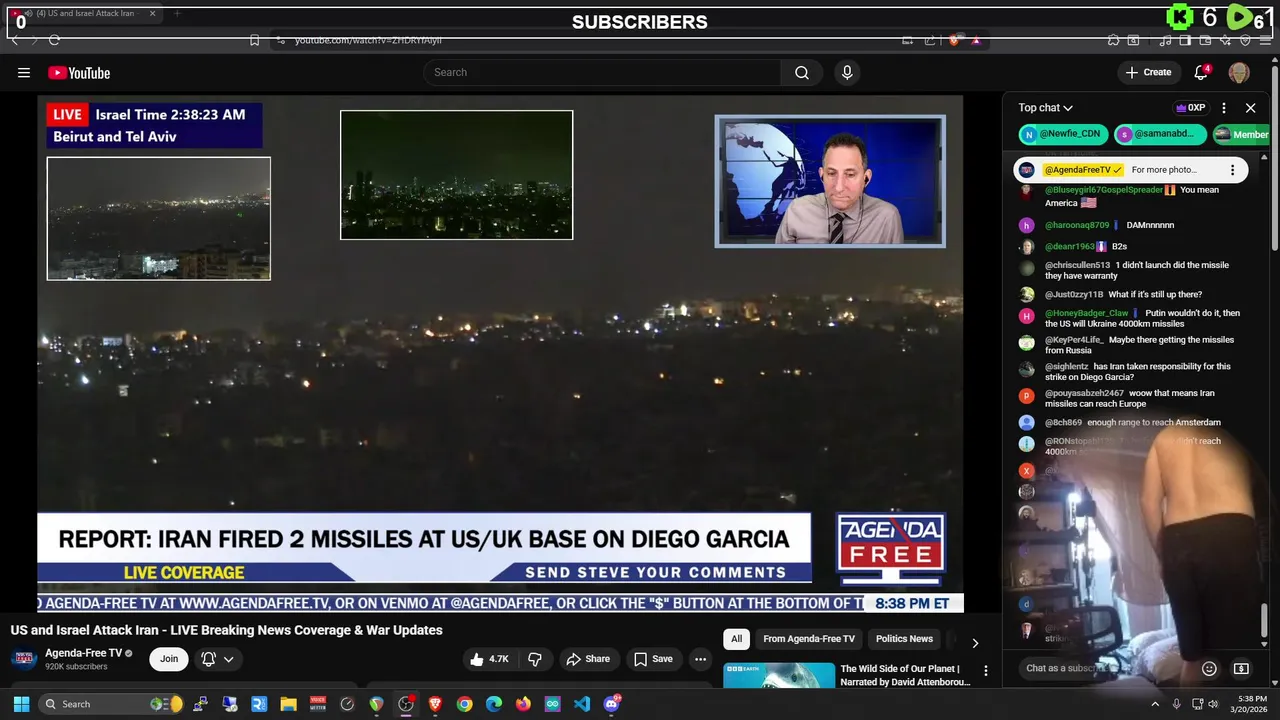Toggle notification bell for Agenda-Free TV

coord(208,659)
